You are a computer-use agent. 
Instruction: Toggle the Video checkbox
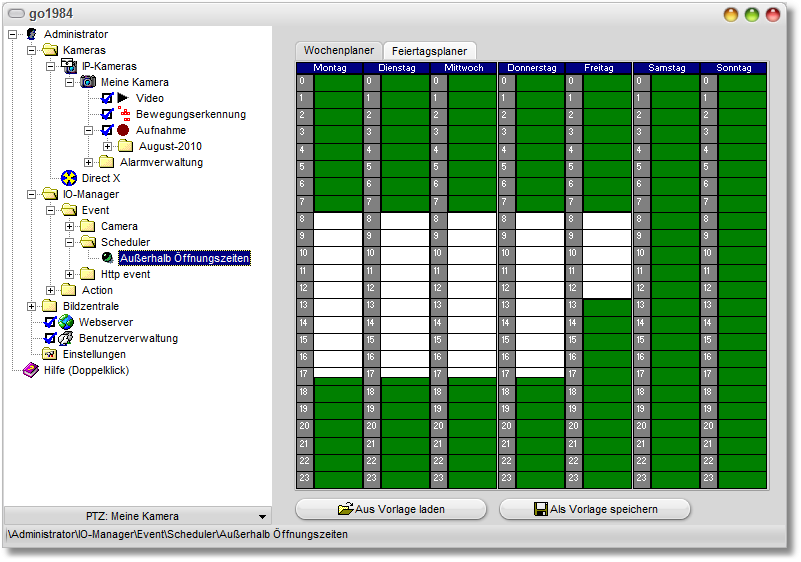[107, 98]
